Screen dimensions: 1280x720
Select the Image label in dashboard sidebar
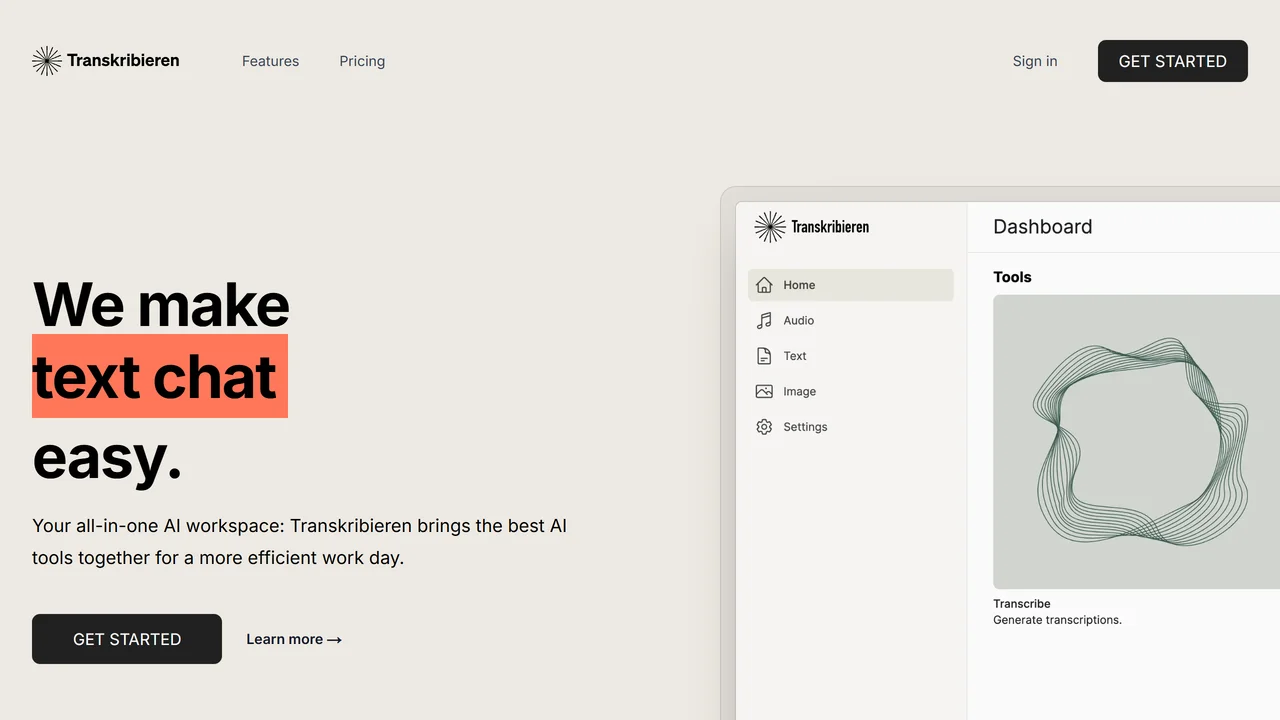click(800, 392)
